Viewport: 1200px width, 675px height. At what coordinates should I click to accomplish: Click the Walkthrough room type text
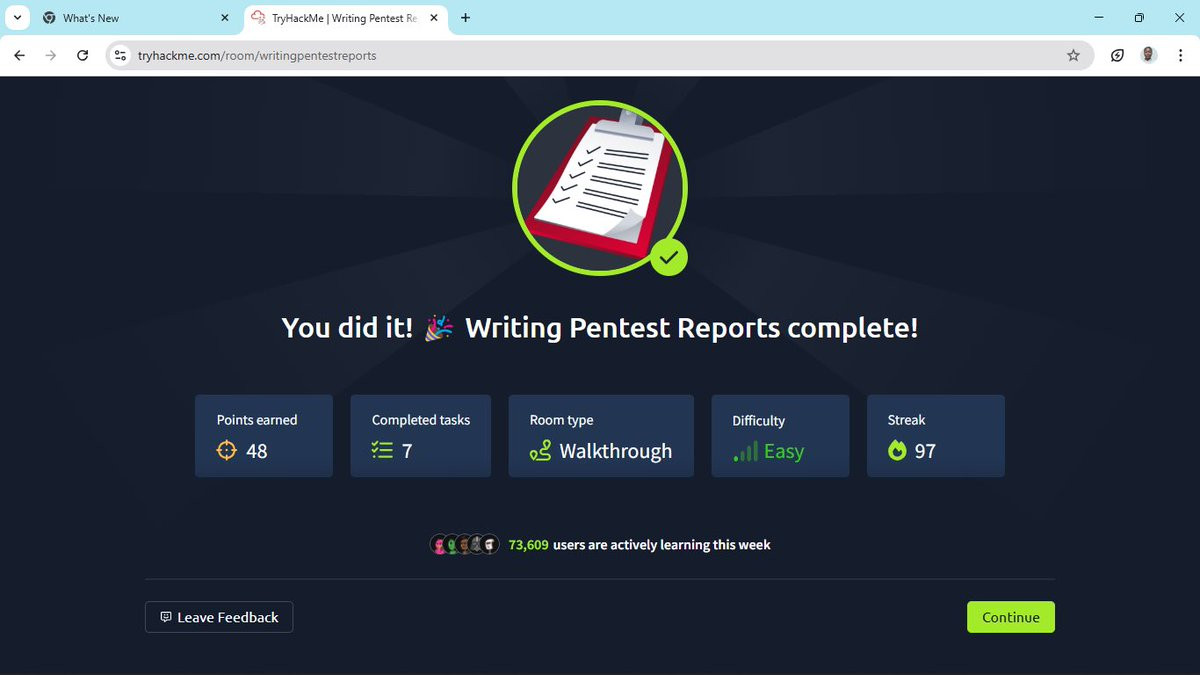pyautogui.click(x=616, y=451)
